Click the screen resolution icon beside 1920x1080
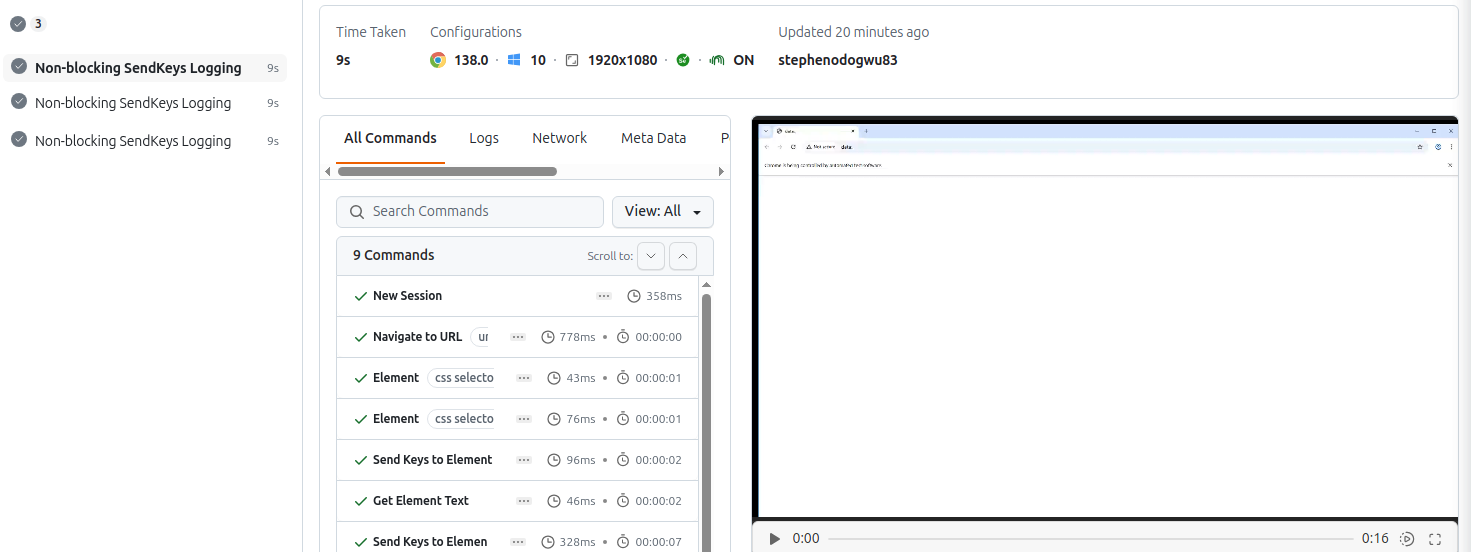This screenshot has width=1471, height=552. point(572,60)
